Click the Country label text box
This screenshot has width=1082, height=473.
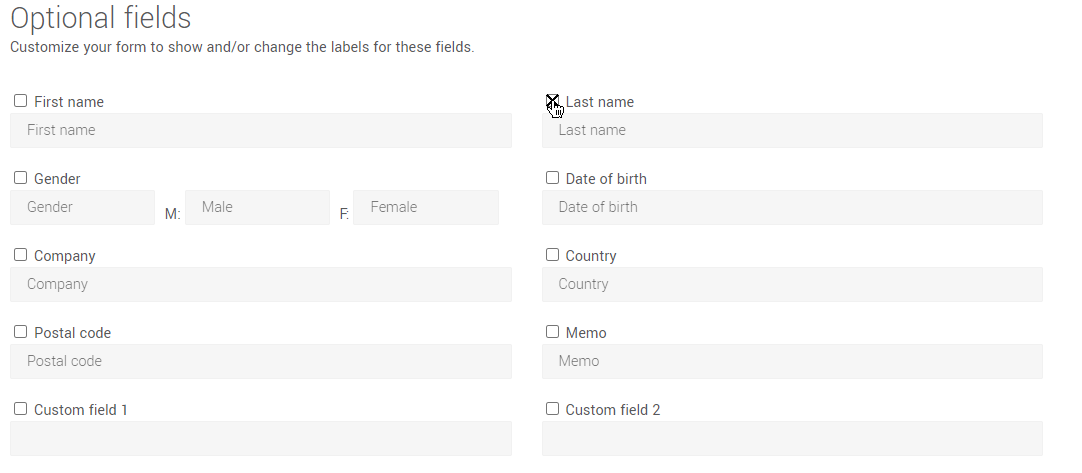click(792, 284)
